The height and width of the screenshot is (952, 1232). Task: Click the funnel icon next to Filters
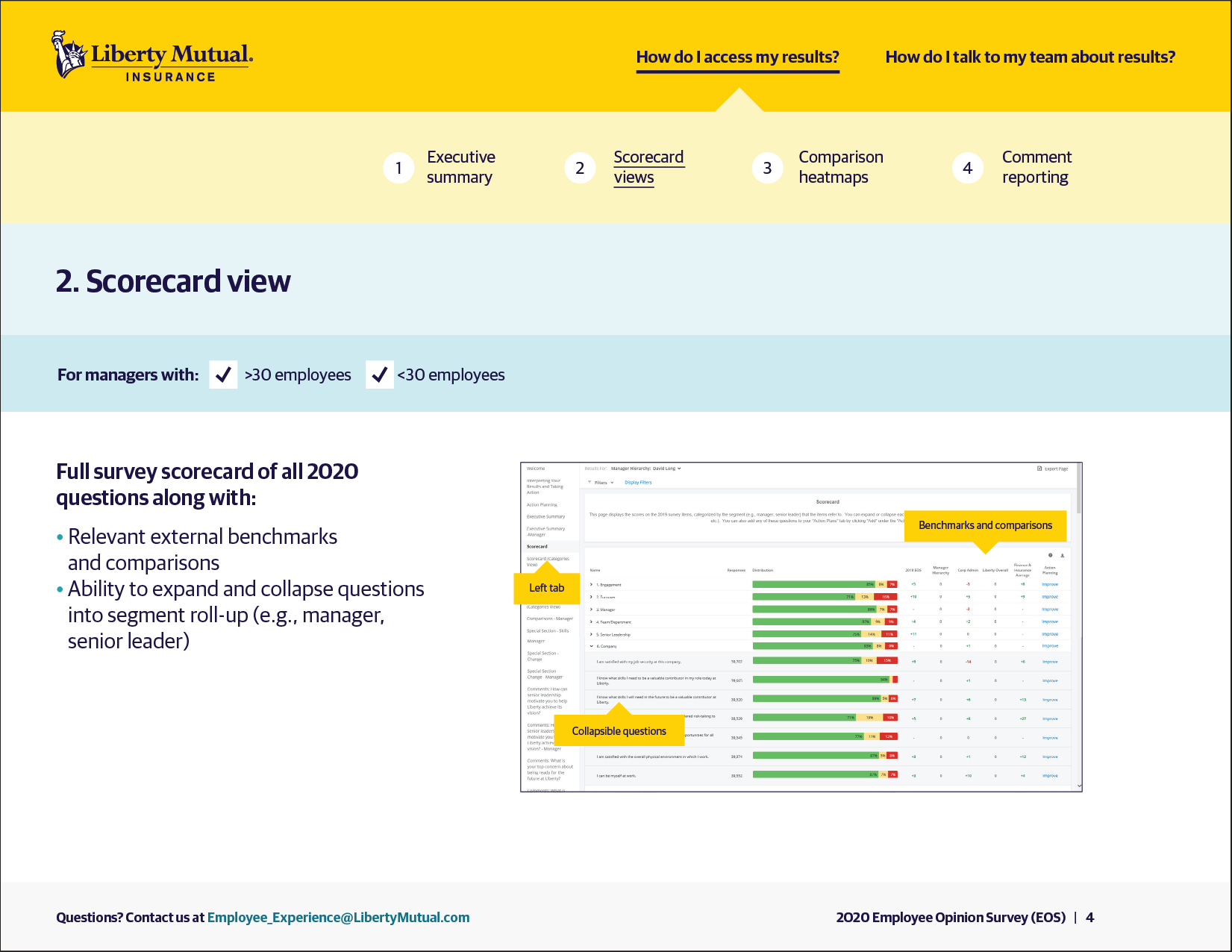tap(590, 482)
